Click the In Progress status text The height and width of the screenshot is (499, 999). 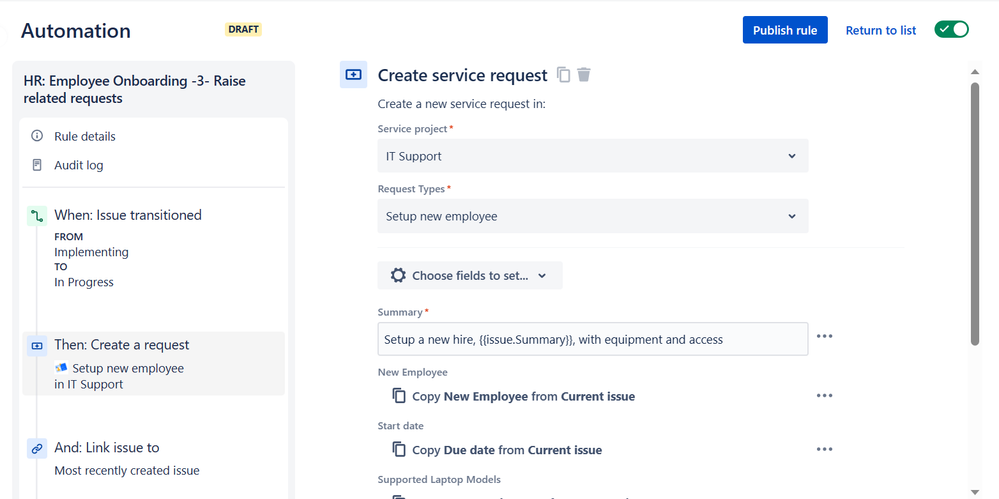click(83, 282)
